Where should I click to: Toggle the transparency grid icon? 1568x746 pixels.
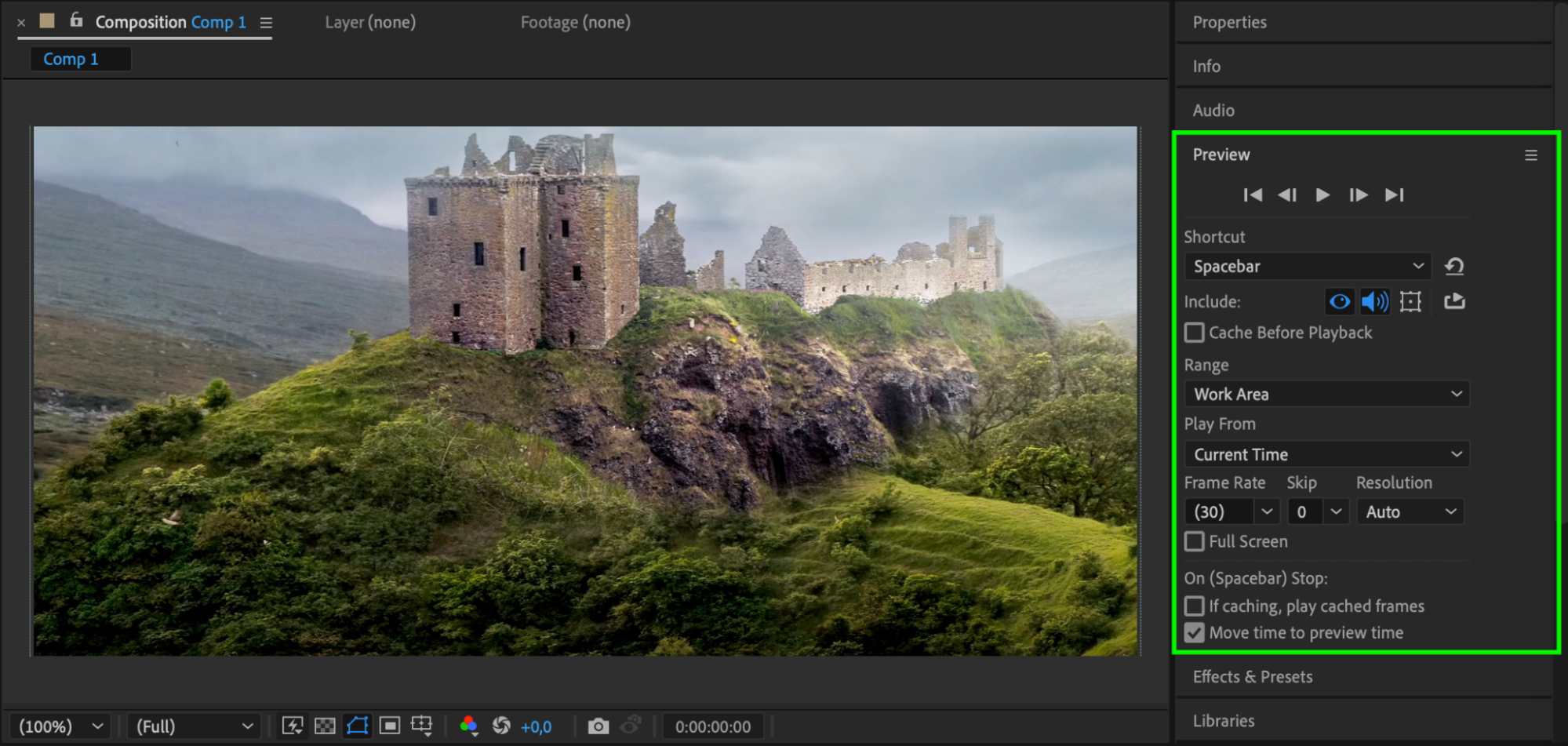[325, 726]
